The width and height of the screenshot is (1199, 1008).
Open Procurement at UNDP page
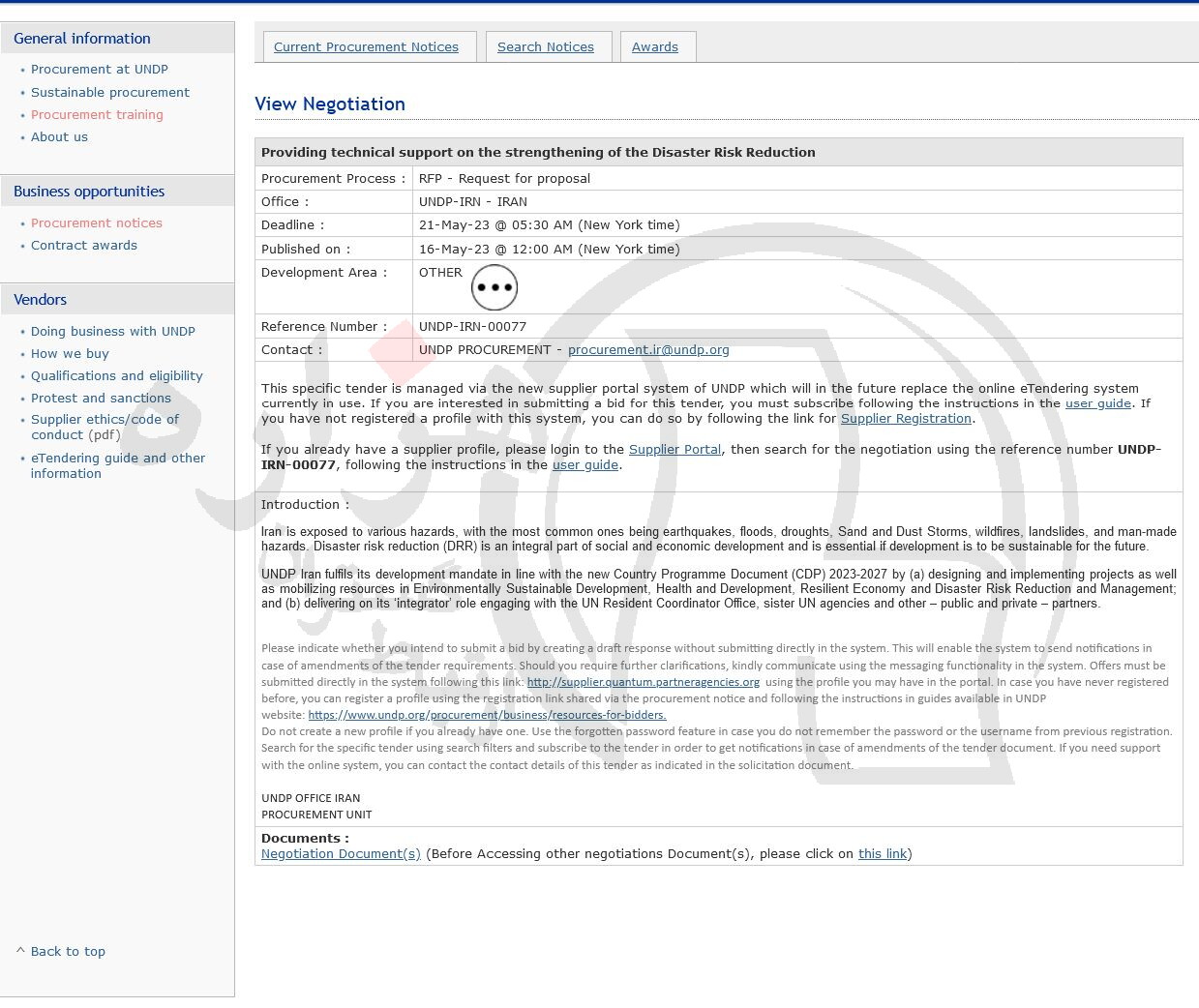99,70
